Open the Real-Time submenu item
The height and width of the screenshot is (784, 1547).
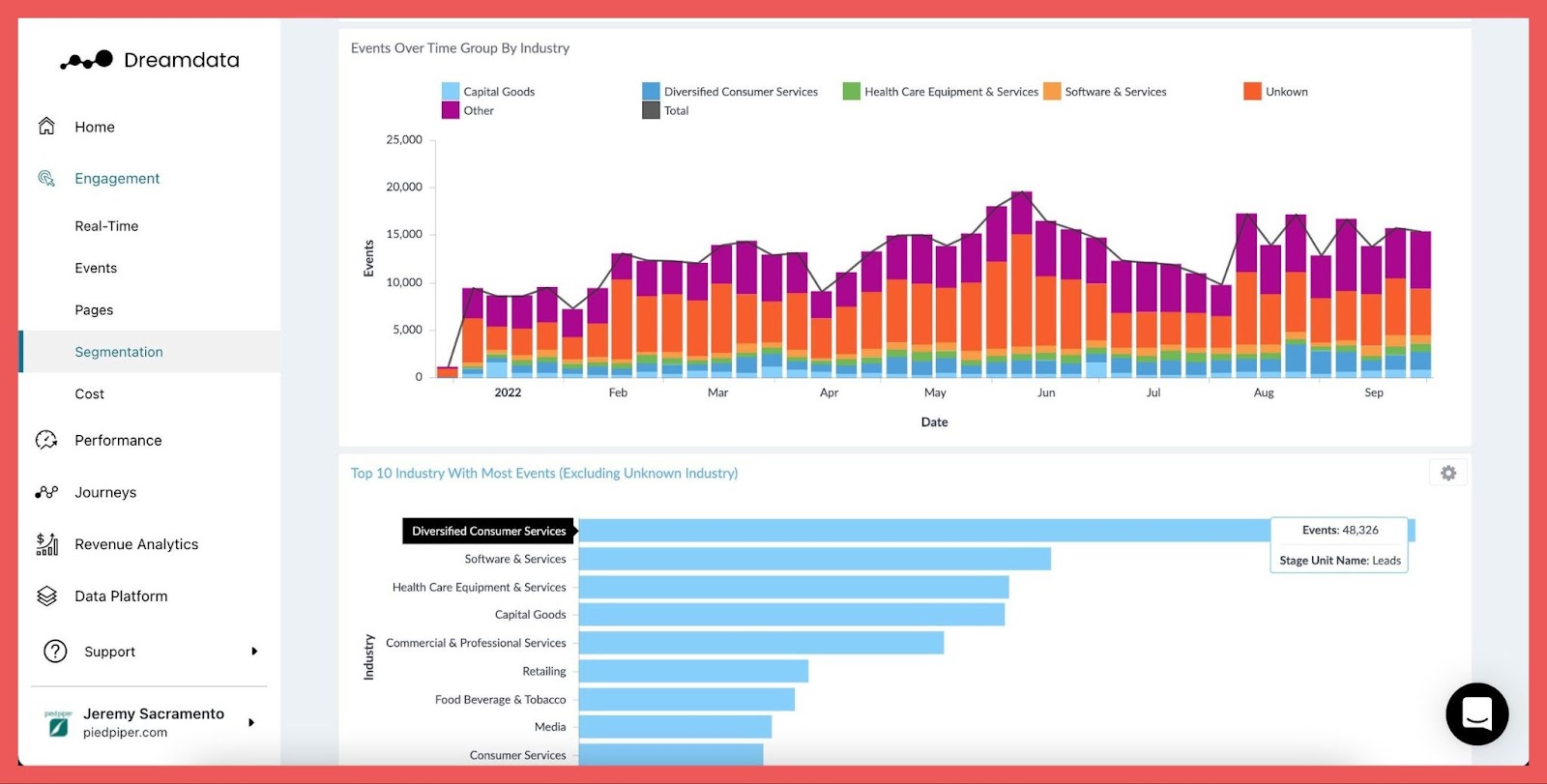click(106, 226)
